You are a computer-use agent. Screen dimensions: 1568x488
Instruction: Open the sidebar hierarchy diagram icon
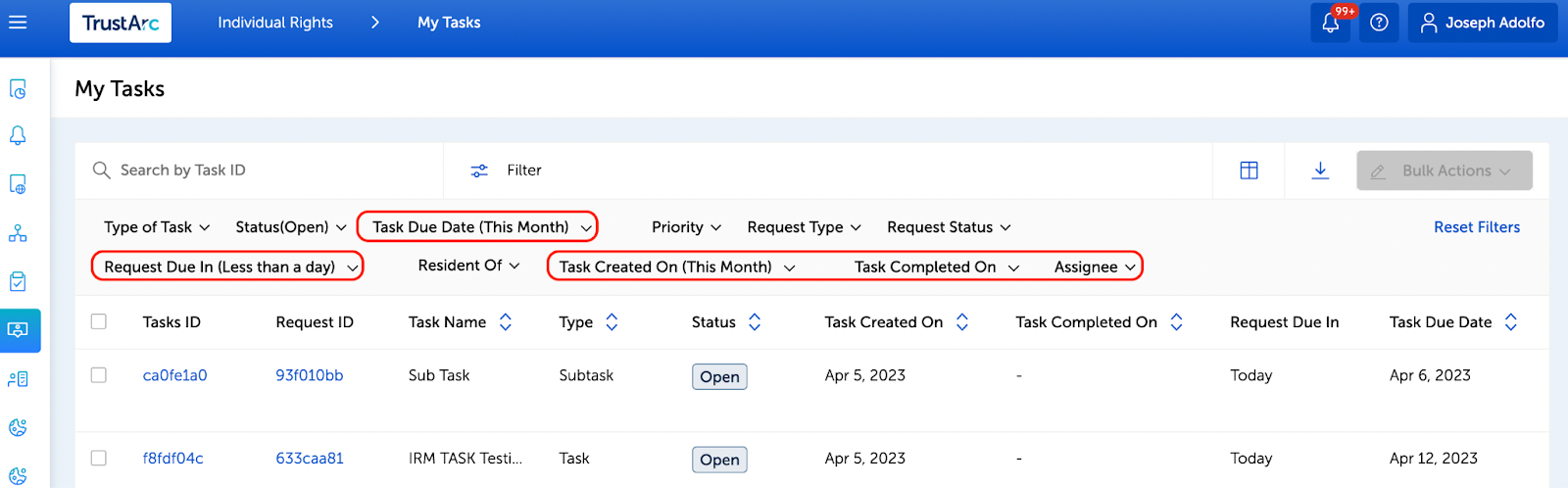[x=18, y=233]
